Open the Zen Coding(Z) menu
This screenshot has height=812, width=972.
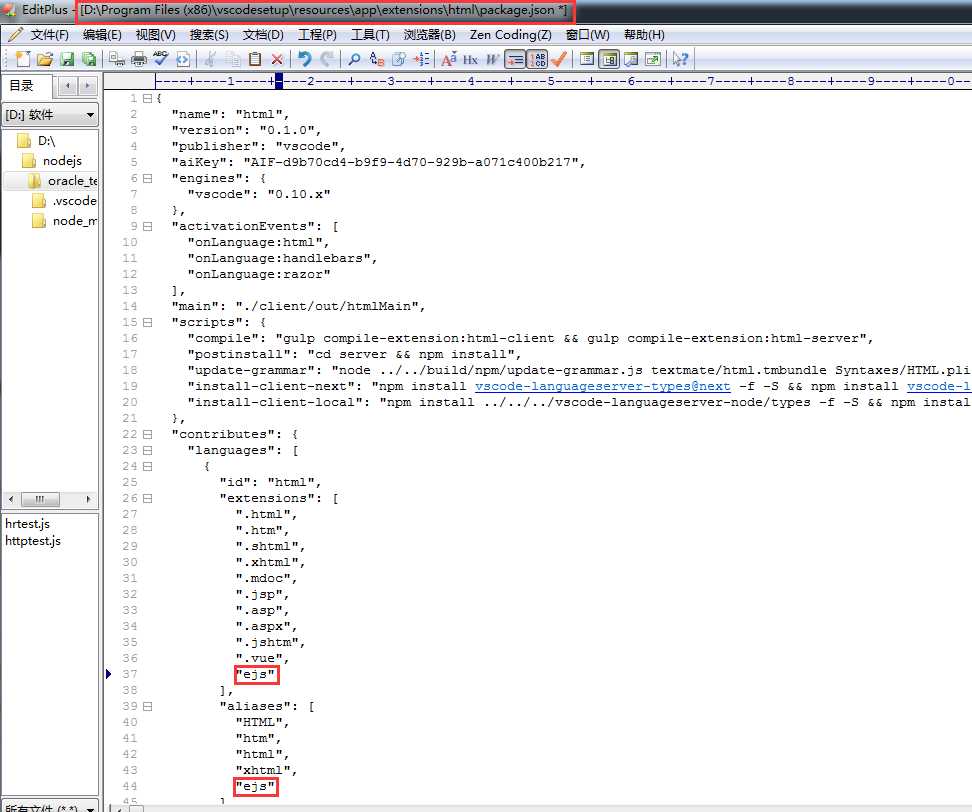[x=510, y=35]
